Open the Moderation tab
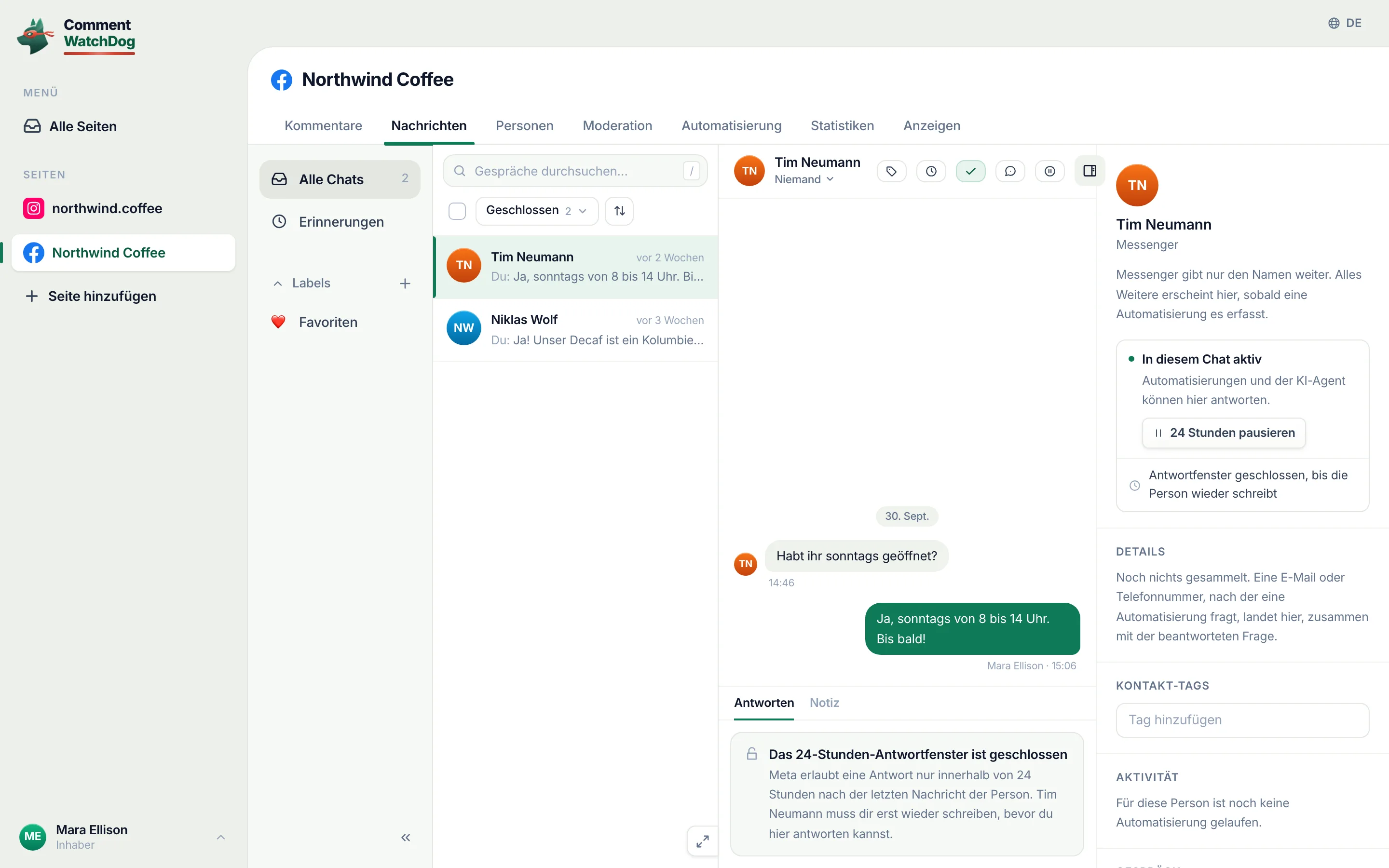Viewport: 1389px width, 868px height. tap(618, 126)
